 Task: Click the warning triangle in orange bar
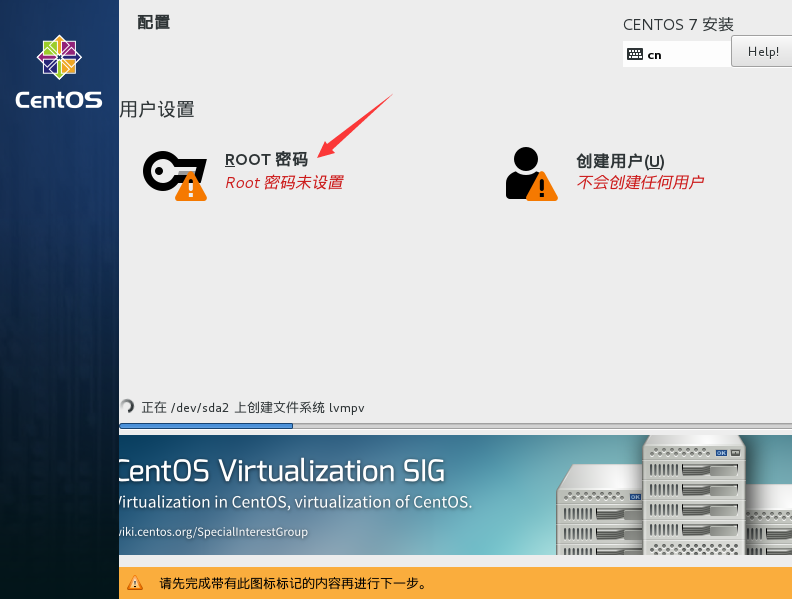[135, 583]
